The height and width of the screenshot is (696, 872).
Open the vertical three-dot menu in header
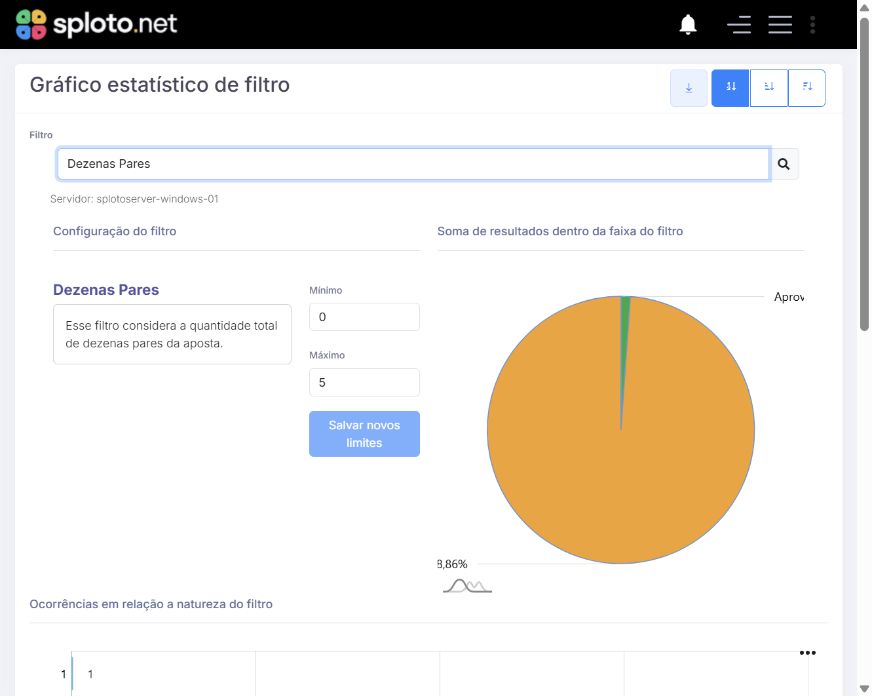coord(812,24)
